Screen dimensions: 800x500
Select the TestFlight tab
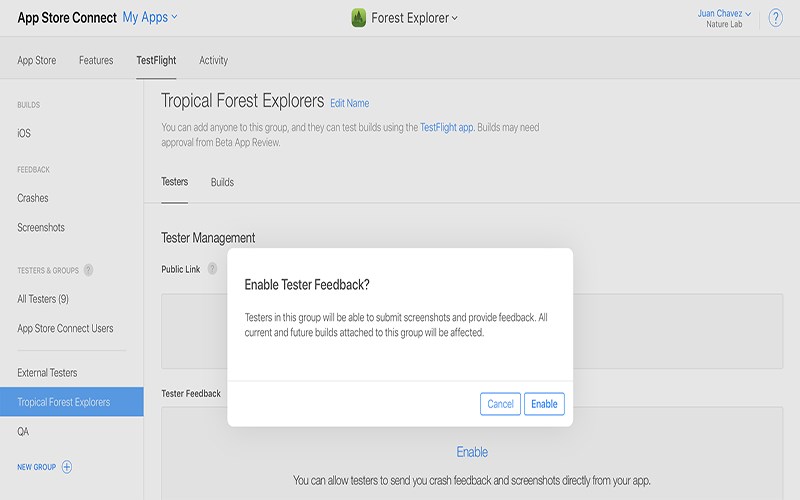coord(156,60)
